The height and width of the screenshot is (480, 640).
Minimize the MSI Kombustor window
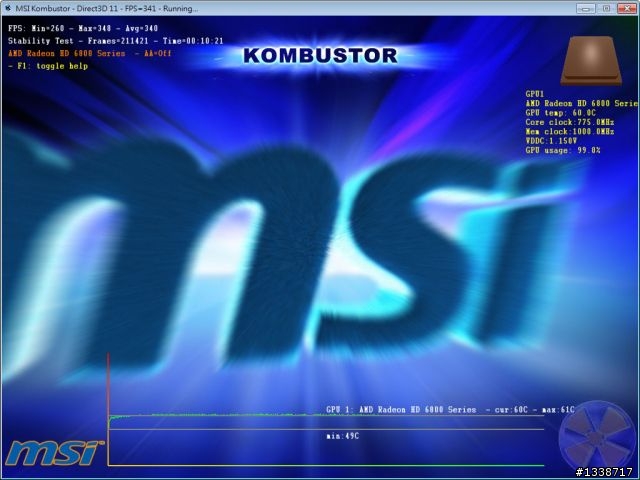[585, 8]
